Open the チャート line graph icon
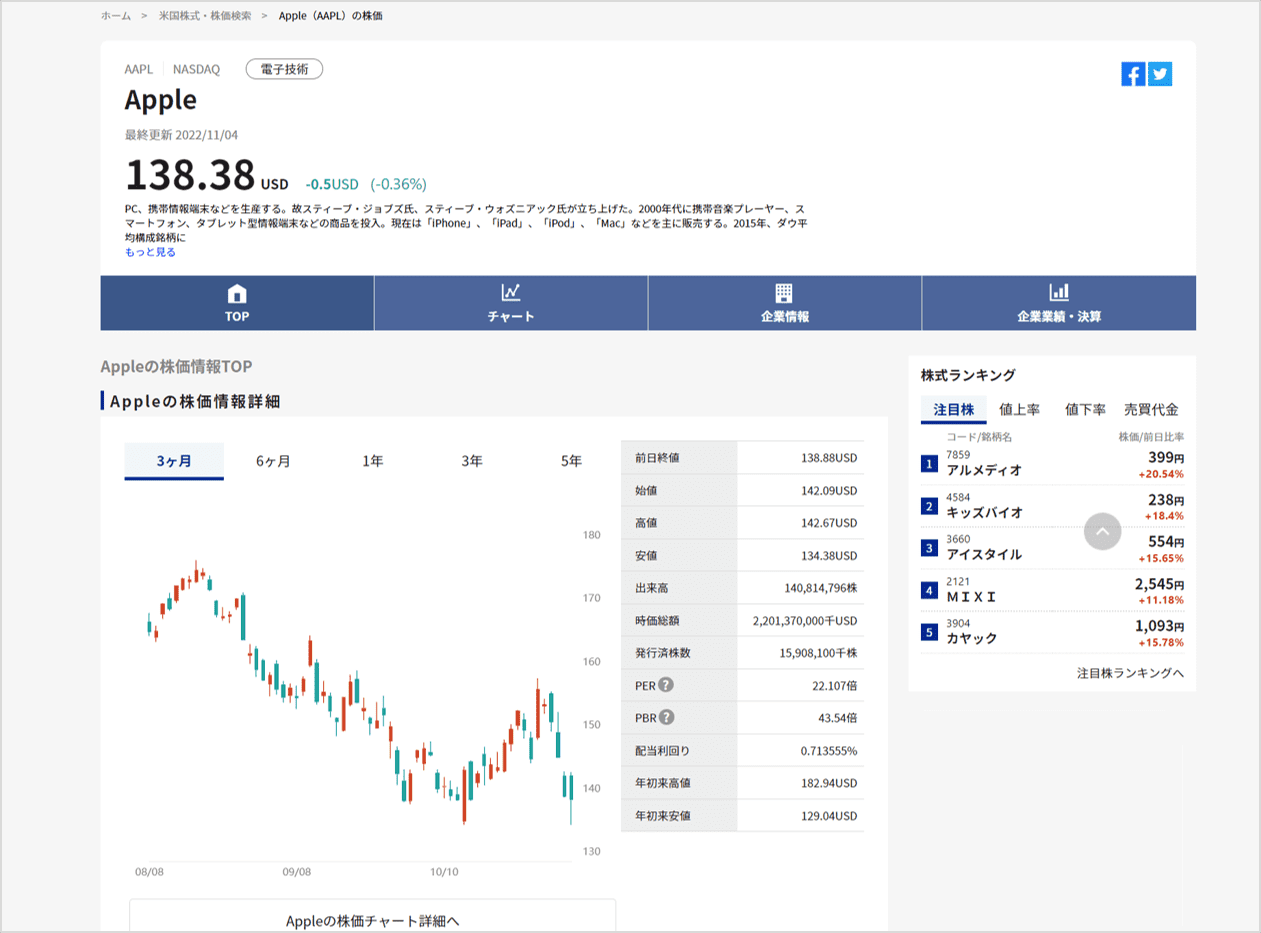1261x933 pixels. coord(511,292)
